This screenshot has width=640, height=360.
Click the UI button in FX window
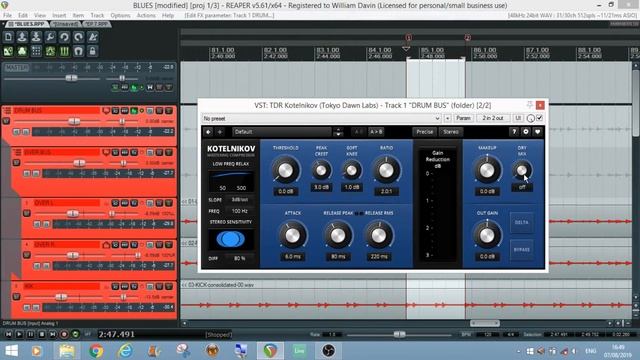pos(518,118)
